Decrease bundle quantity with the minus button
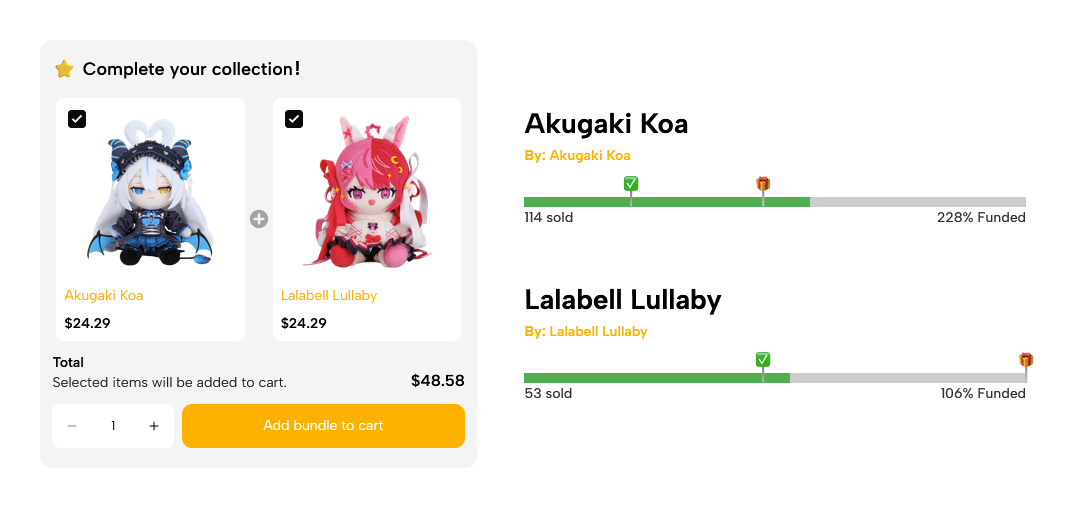This screenshot has height=508, width=1074. [72, 426]
